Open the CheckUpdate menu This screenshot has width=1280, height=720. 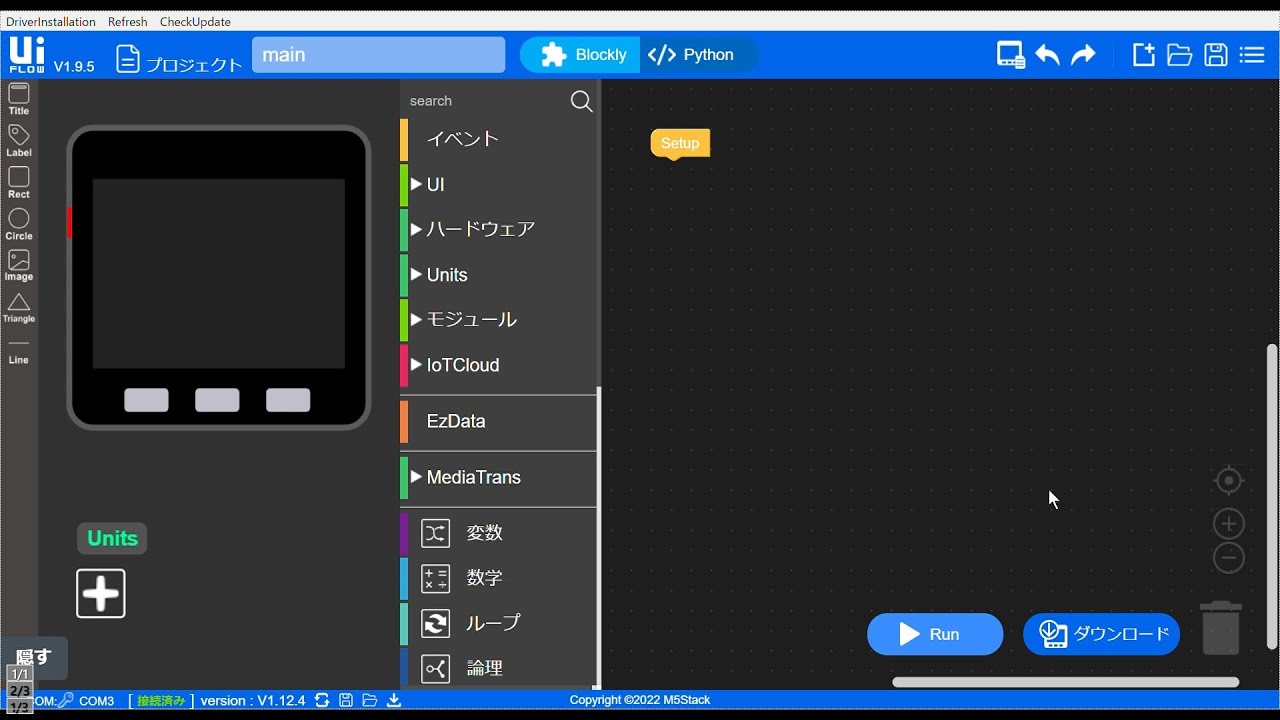tap(195, 22)
